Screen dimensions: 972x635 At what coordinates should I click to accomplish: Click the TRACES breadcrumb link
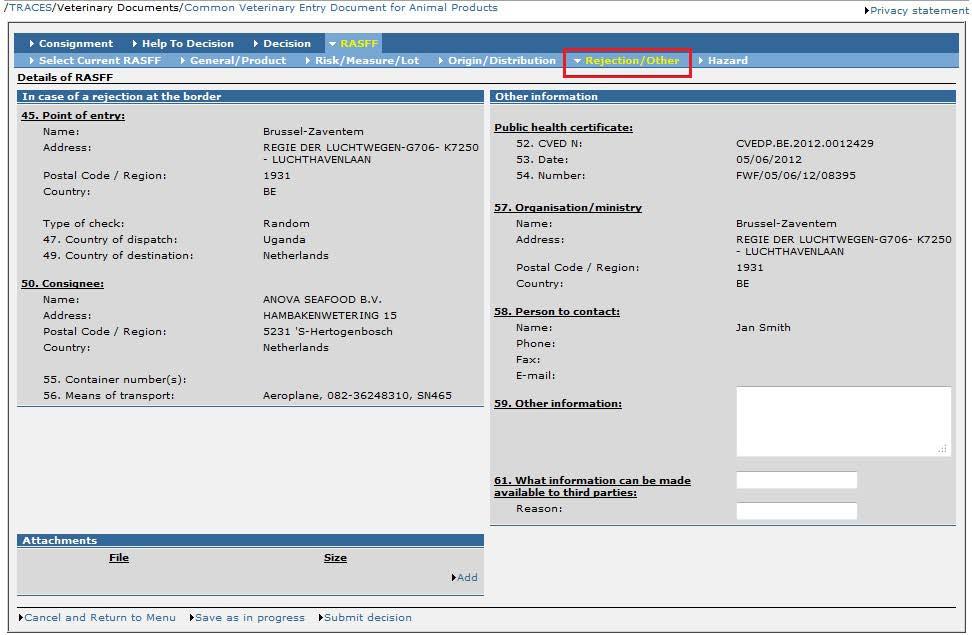click(x=29, y=7)
